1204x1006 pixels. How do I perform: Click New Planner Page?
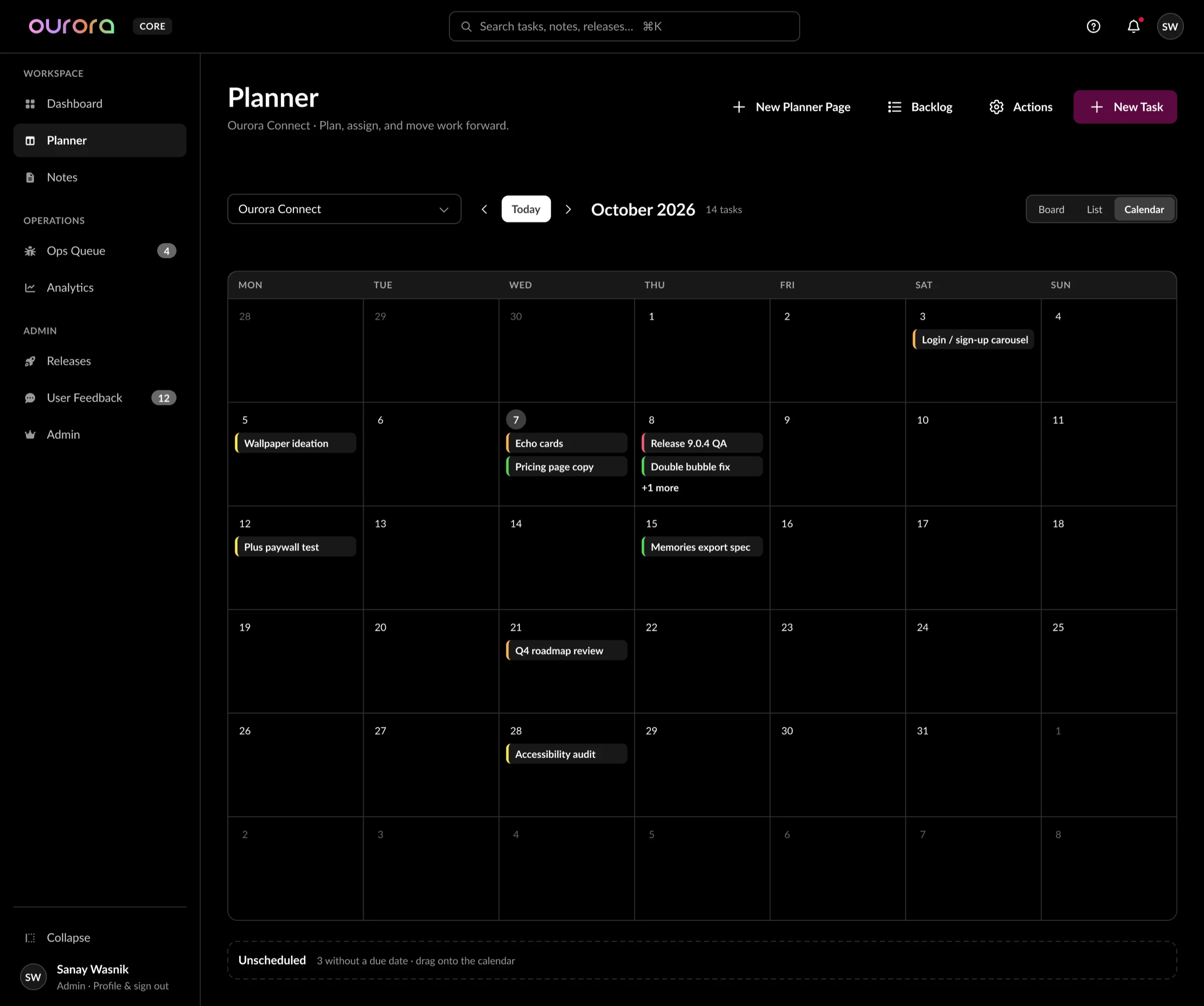tap(791, 107)
